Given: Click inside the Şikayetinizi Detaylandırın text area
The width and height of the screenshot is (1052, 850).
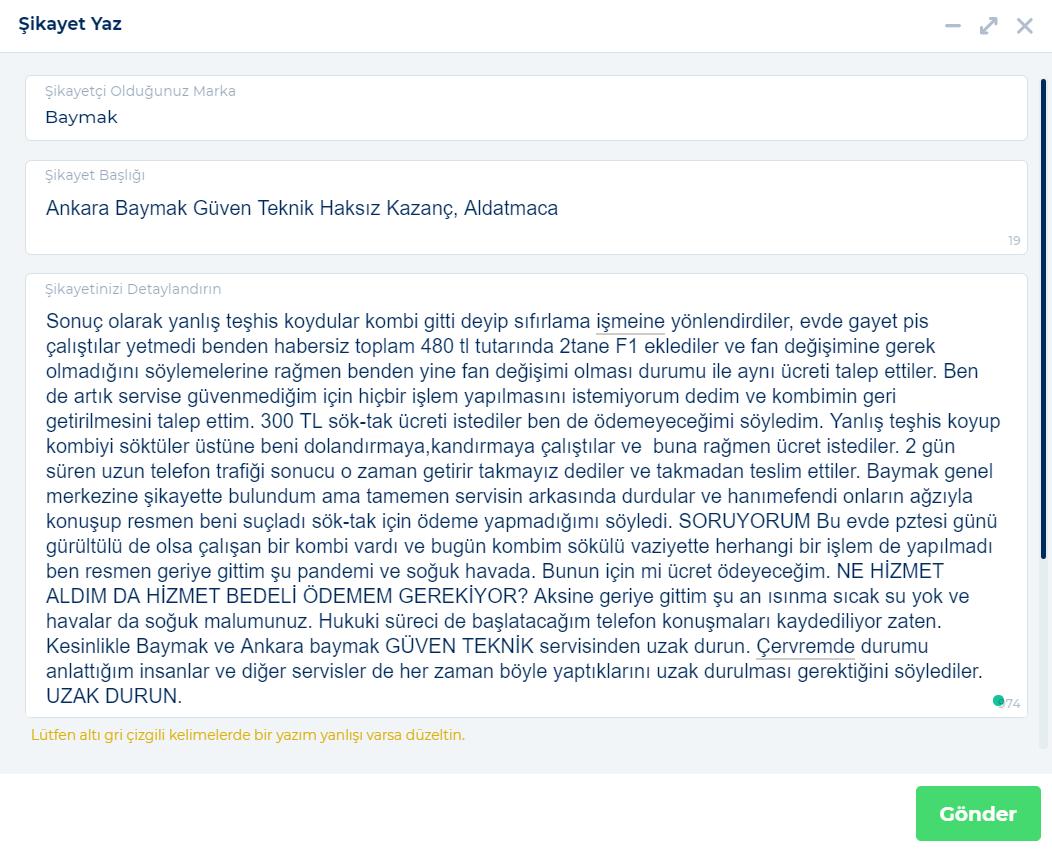Looking at the screenshot, I should click(x=526, y=495).
